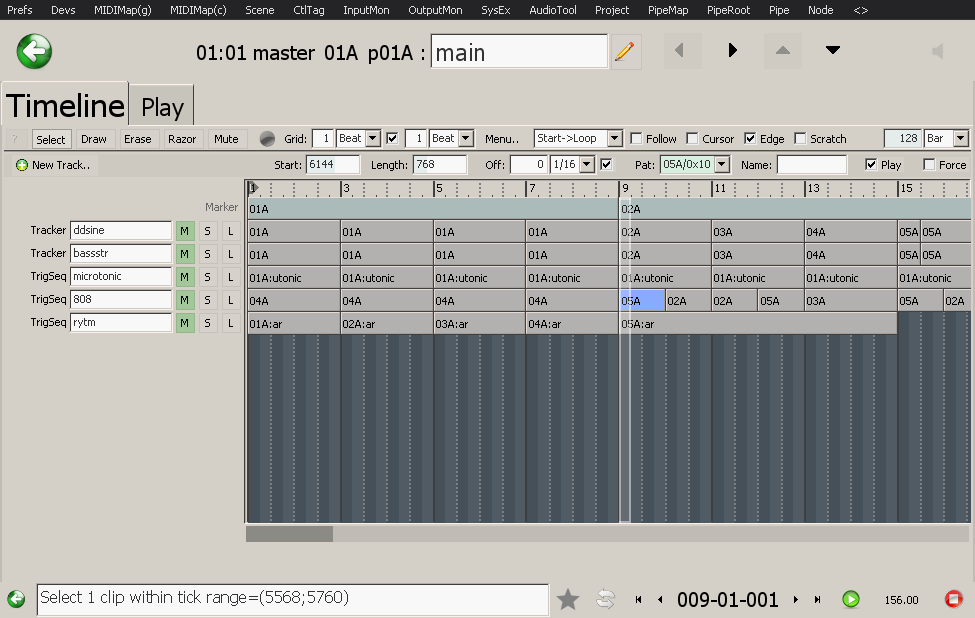Click the round gray knob beside Grid setting
The image size is (975, 618).
[267, 138]
